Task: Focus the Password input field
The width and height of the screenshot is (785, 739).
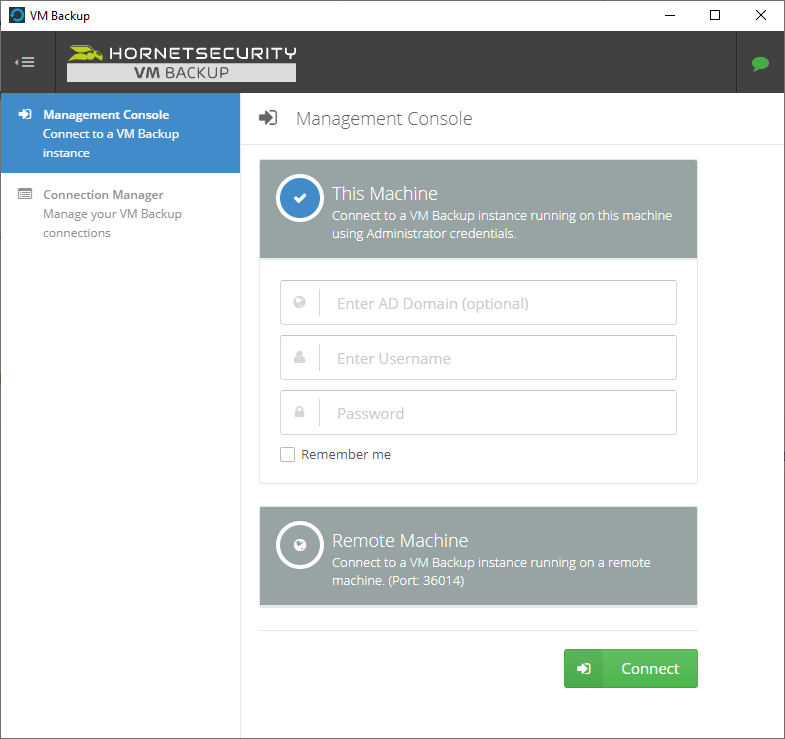Action: point(478,413)
